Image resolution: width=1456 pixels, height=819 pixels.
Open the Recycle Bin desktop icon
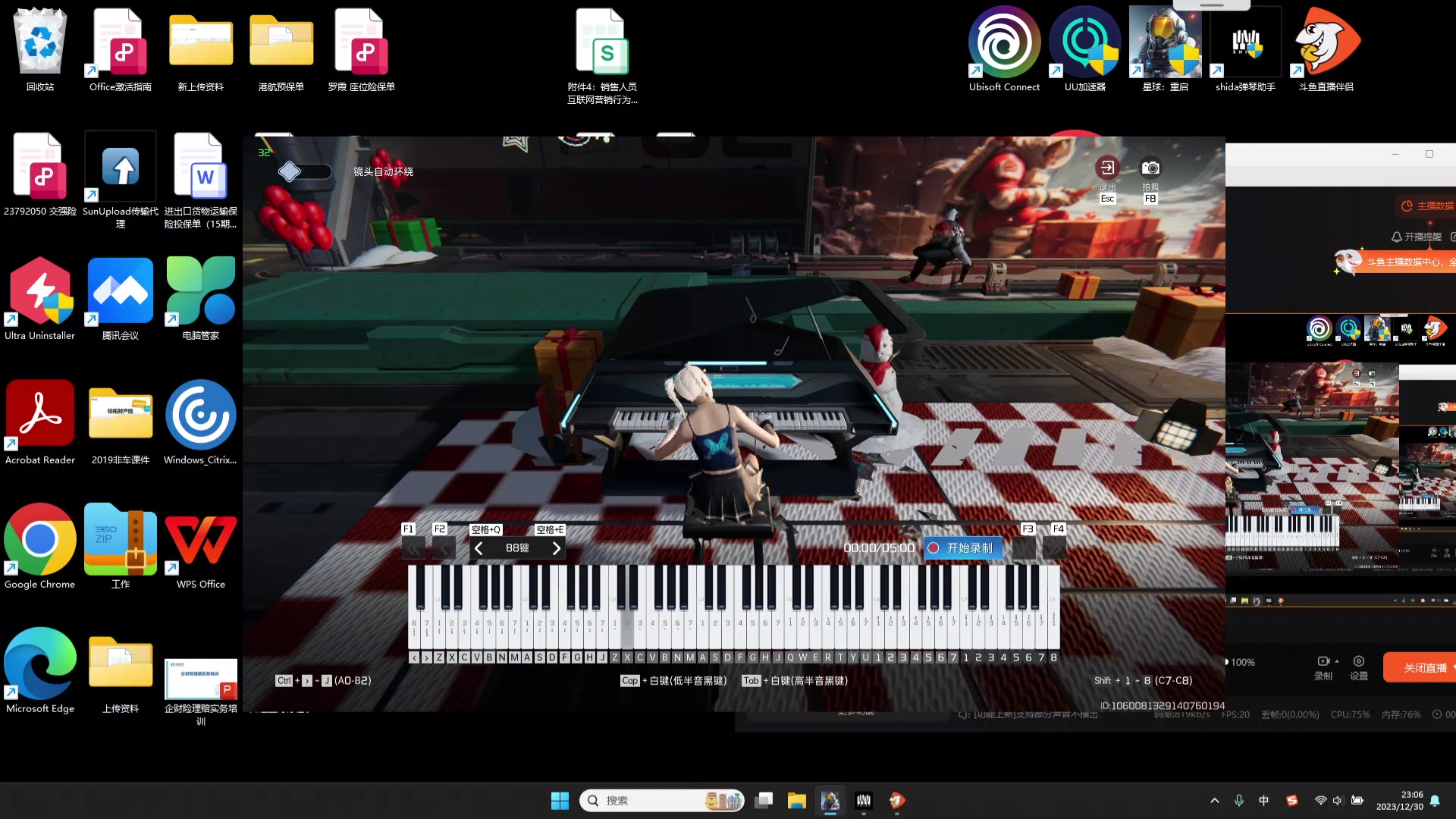tap(40, 50)
